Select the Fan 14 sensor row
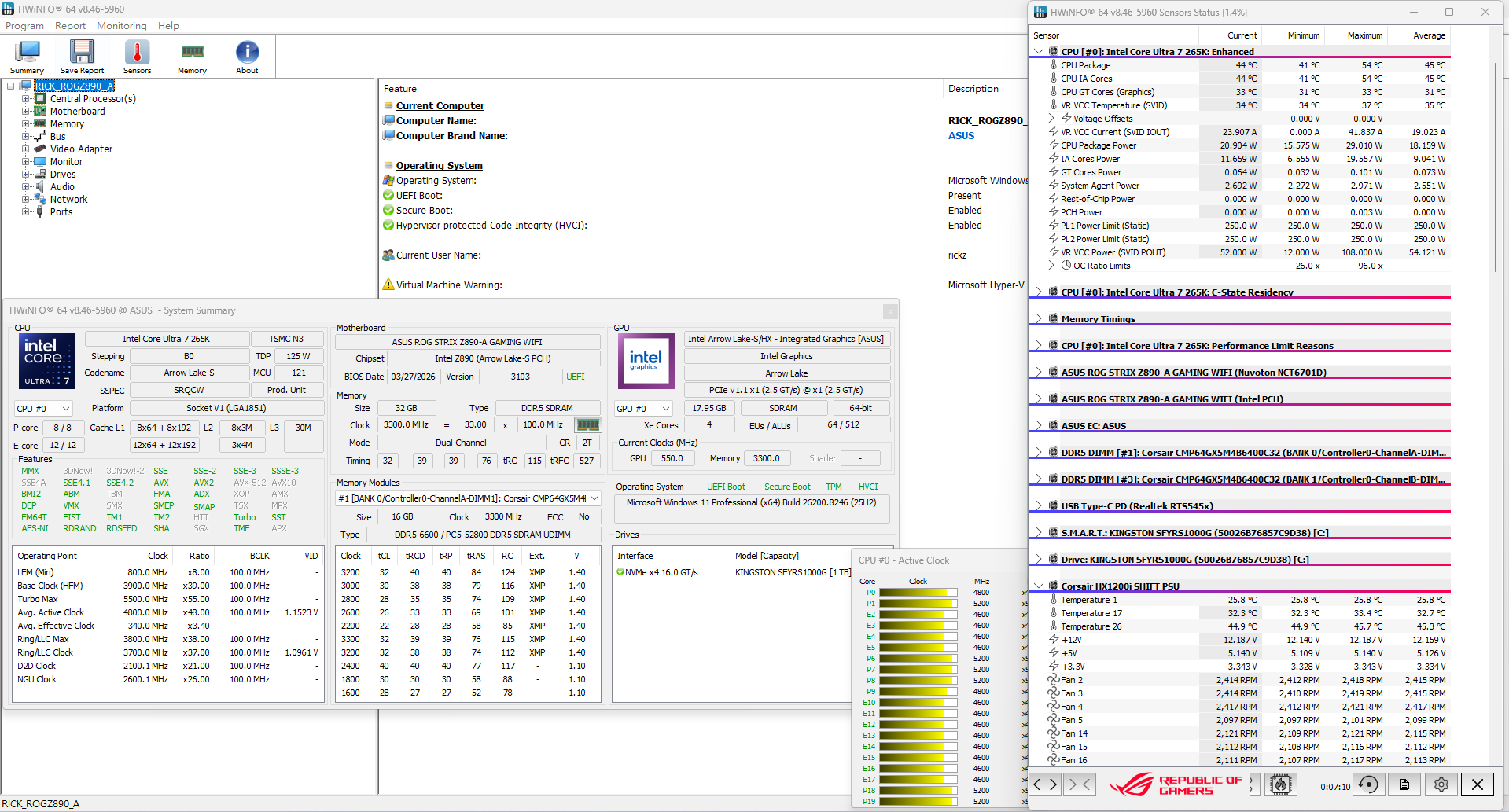Screen dimensions: 1509x812 [x=1249, y=733]
